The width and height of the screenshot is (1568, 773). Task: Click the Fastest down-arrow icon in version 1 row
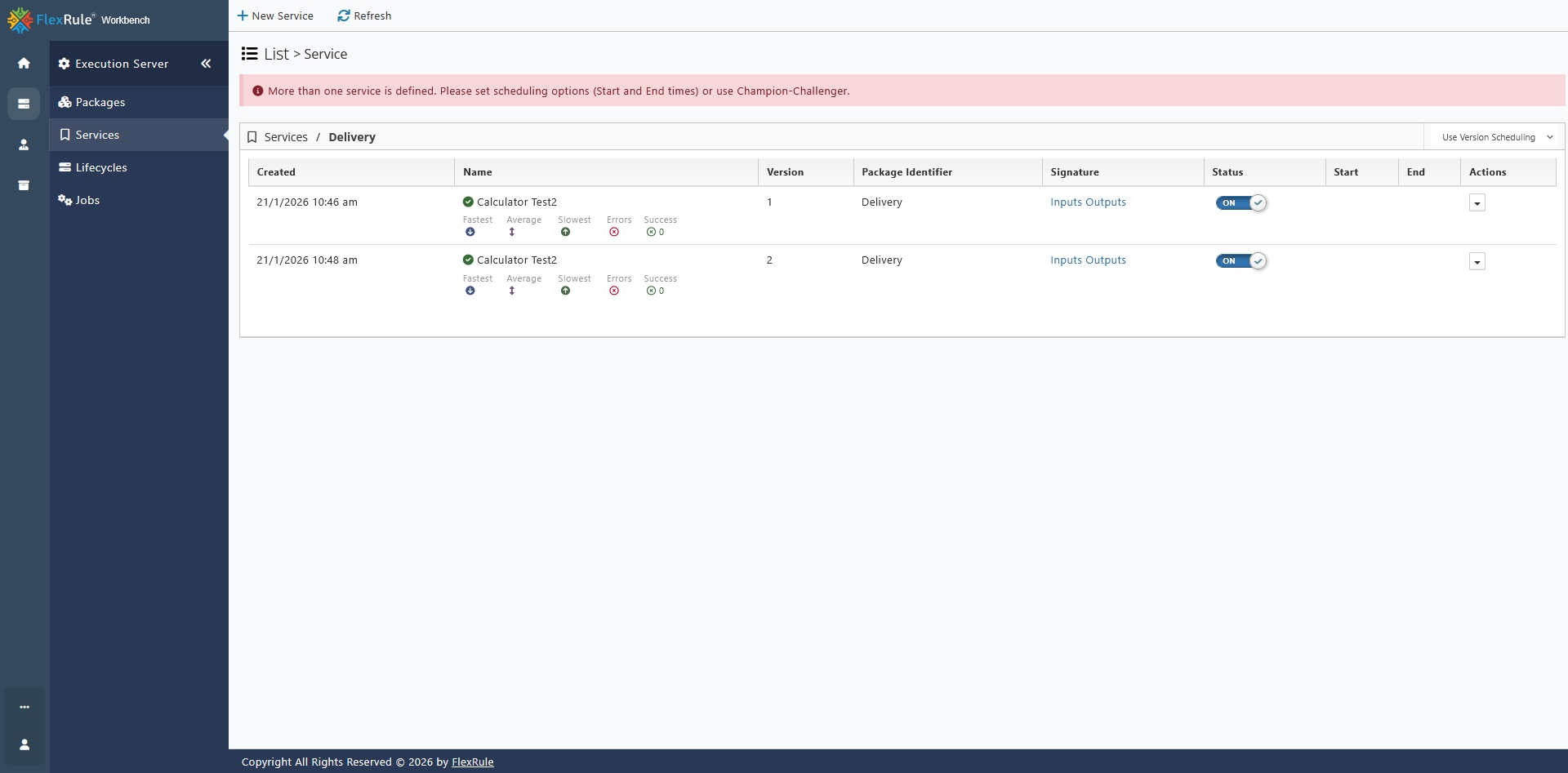[x=470, y=232]
